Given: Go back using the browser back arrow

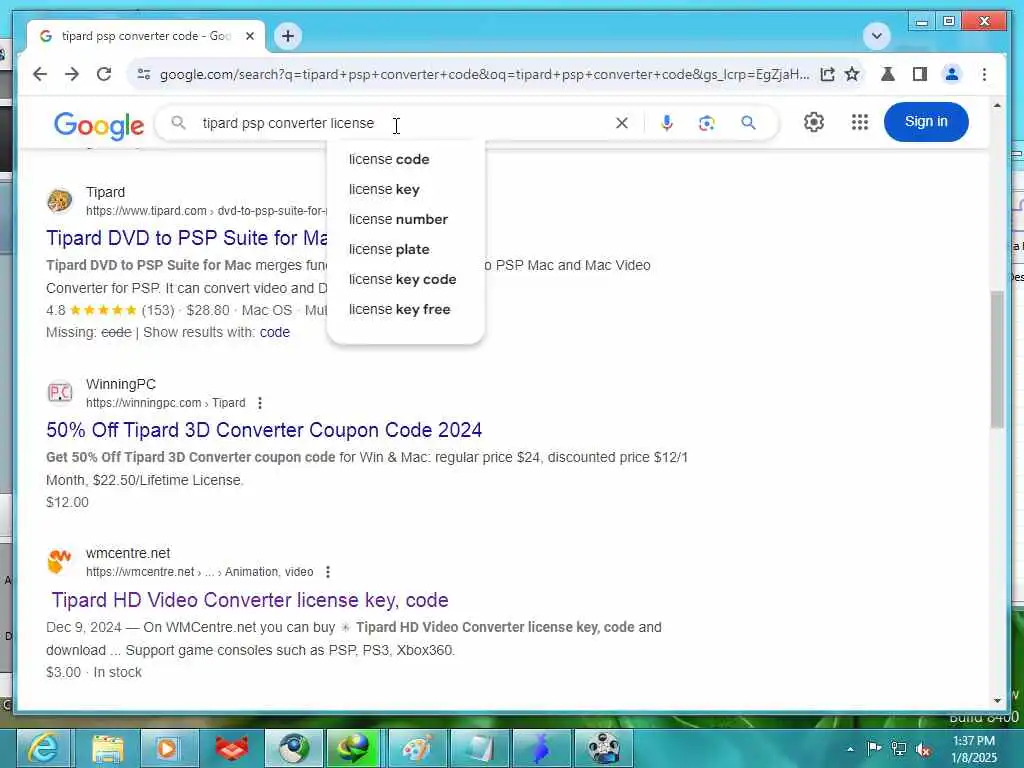Looking at the screenshot, I should (x=40, y=74).
